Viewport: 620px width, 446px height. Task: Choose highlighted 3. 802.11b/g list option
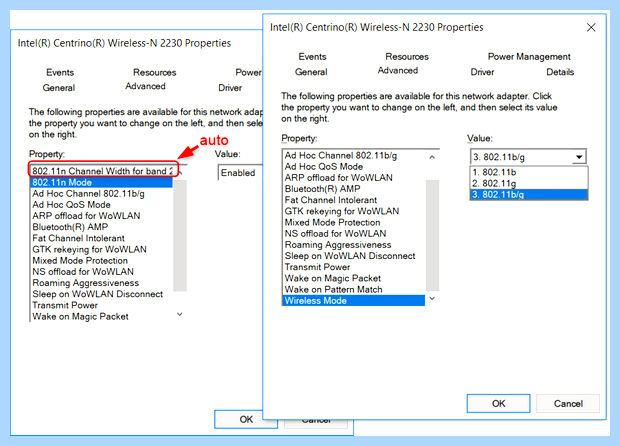529,195
